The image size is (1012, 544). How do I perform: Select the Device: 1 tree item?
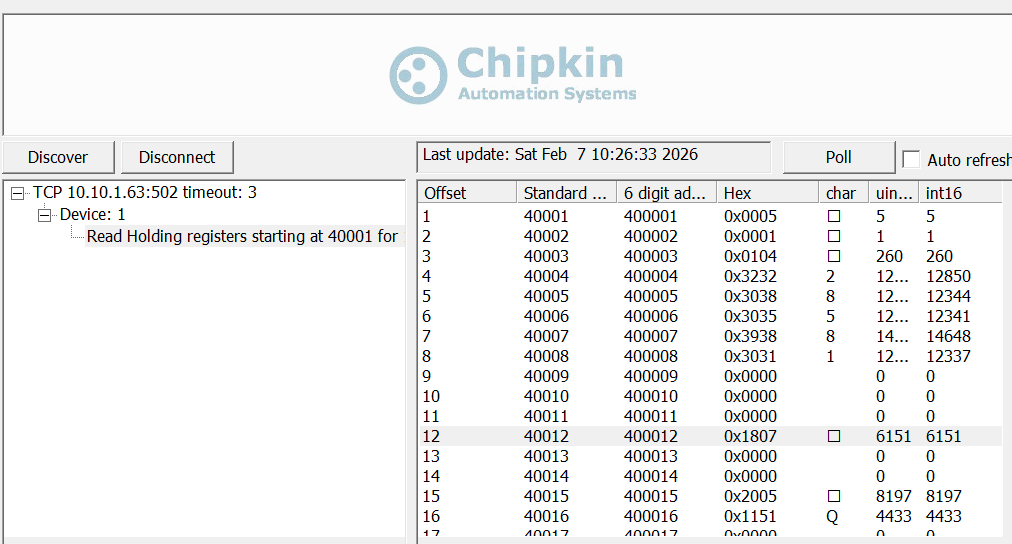pos(92,214)
